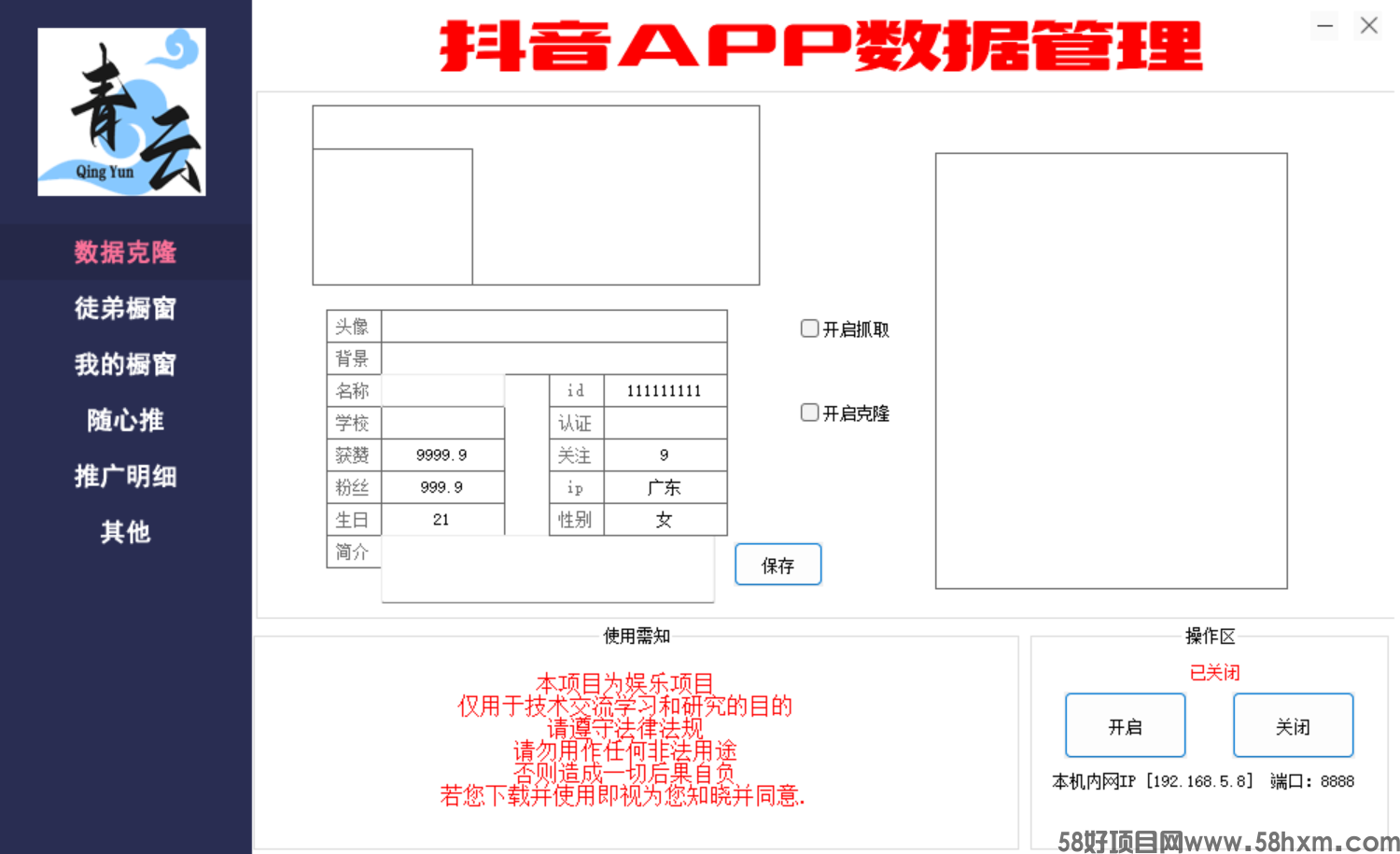The image size is (1400, 854).
Task: Open 推广明细 in the sidebar
Action: (x=126, y=476)
